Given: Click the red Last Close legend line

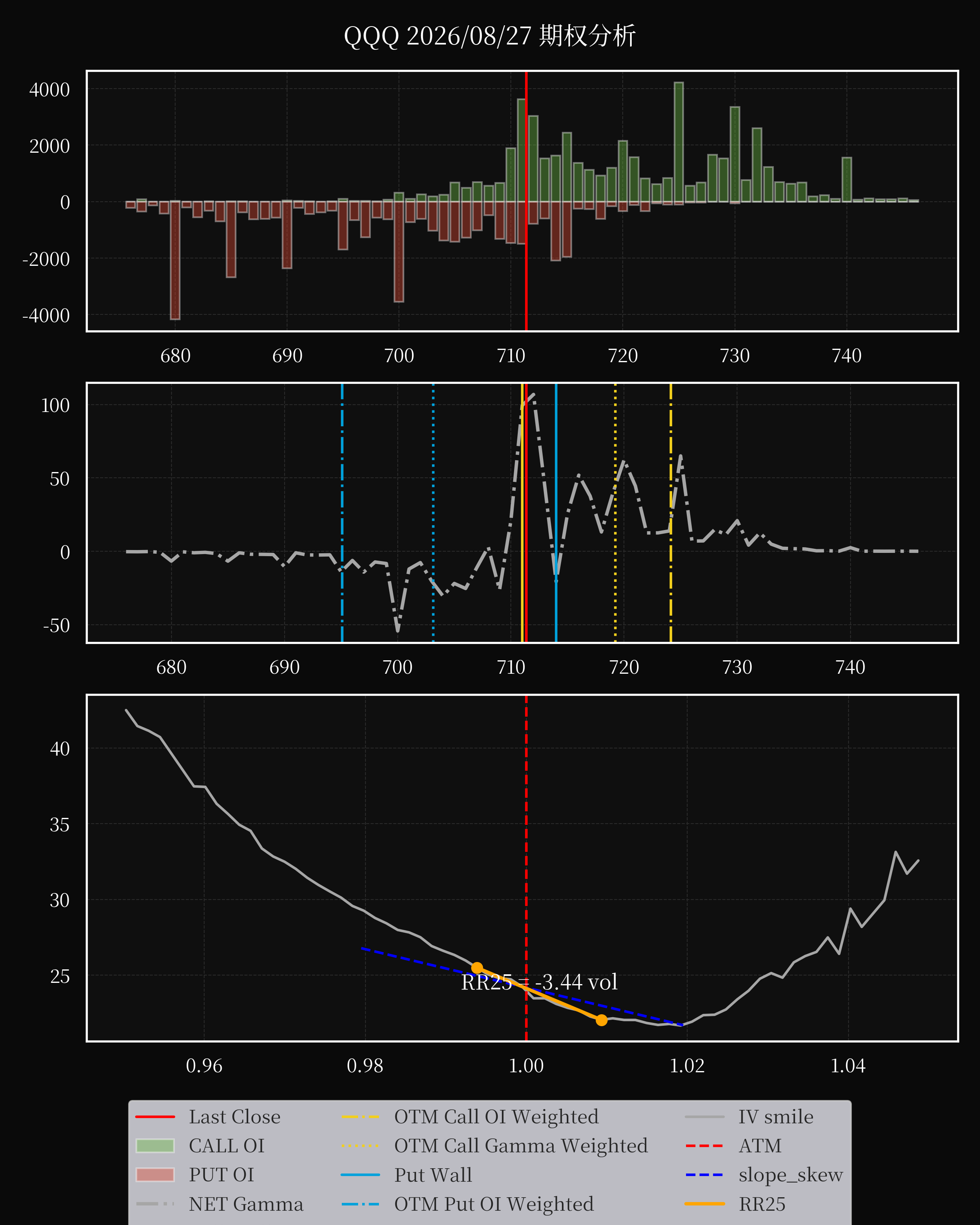Looking at the screenshot, I should pyautogui.click(x=155, y=1117).
